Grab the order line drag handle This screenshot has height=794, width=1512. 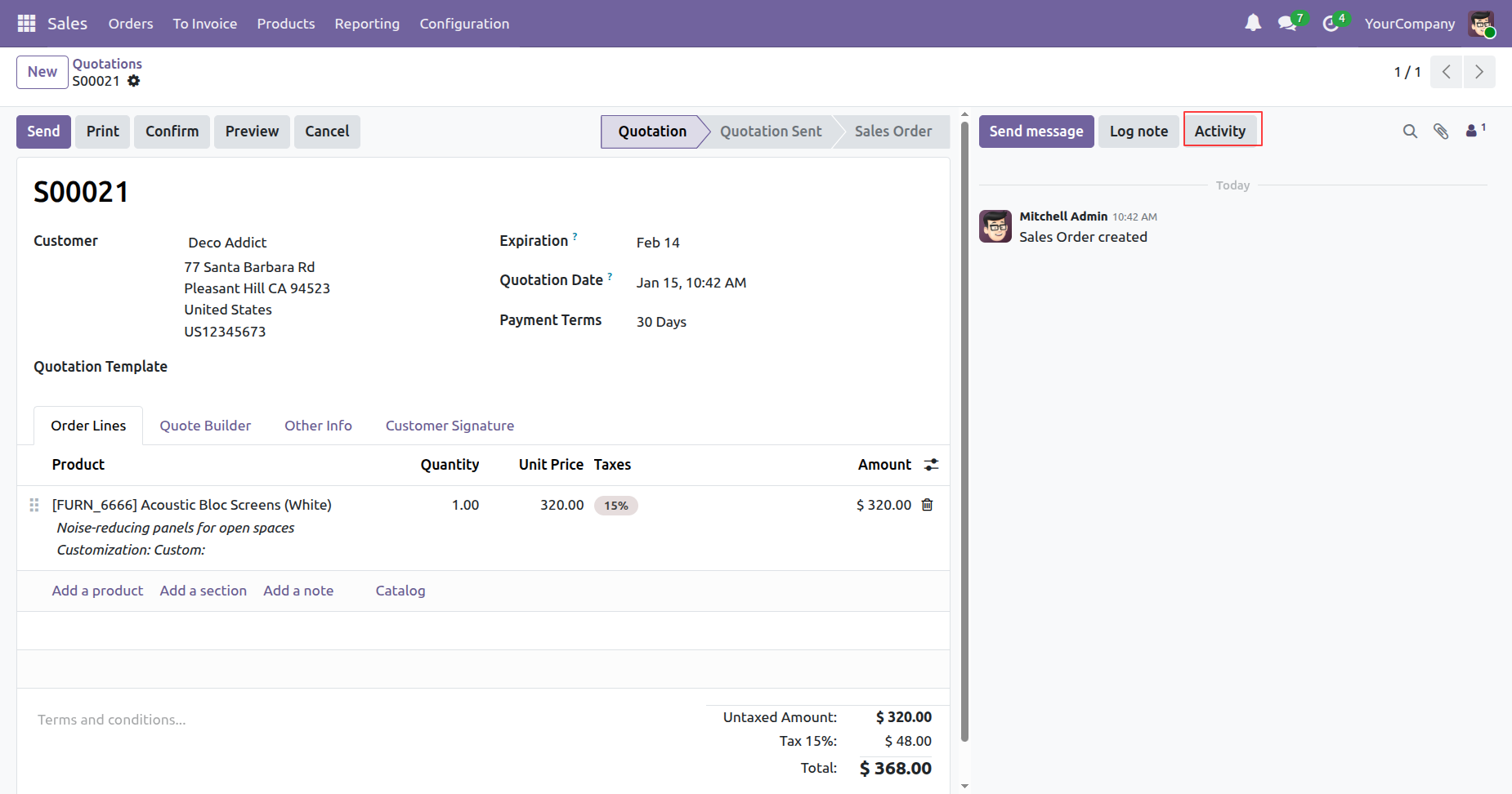click(x=34, y=505)
